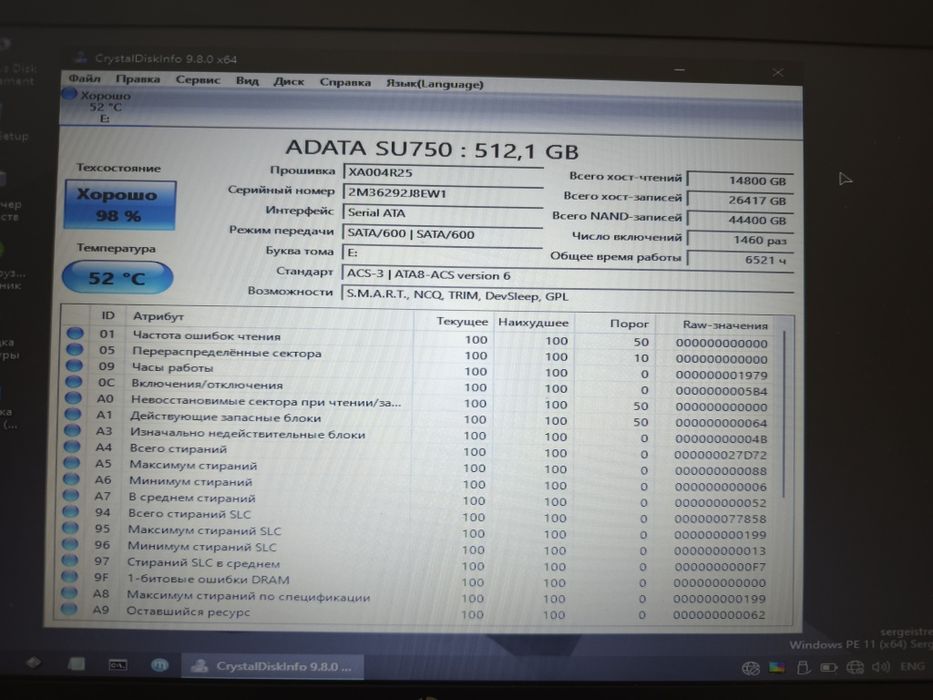Open the Сервис menu
The width and height of the screenshot is (933, 700).
pyautogui.click(x=198, y=80)
